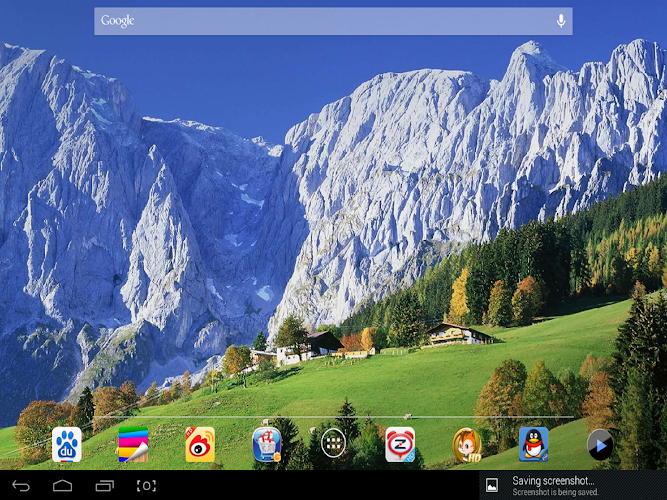Viewport: 667px width, 500px height.
Task: Open the Saving screenshot notification
Action: (x=573, y=486)
